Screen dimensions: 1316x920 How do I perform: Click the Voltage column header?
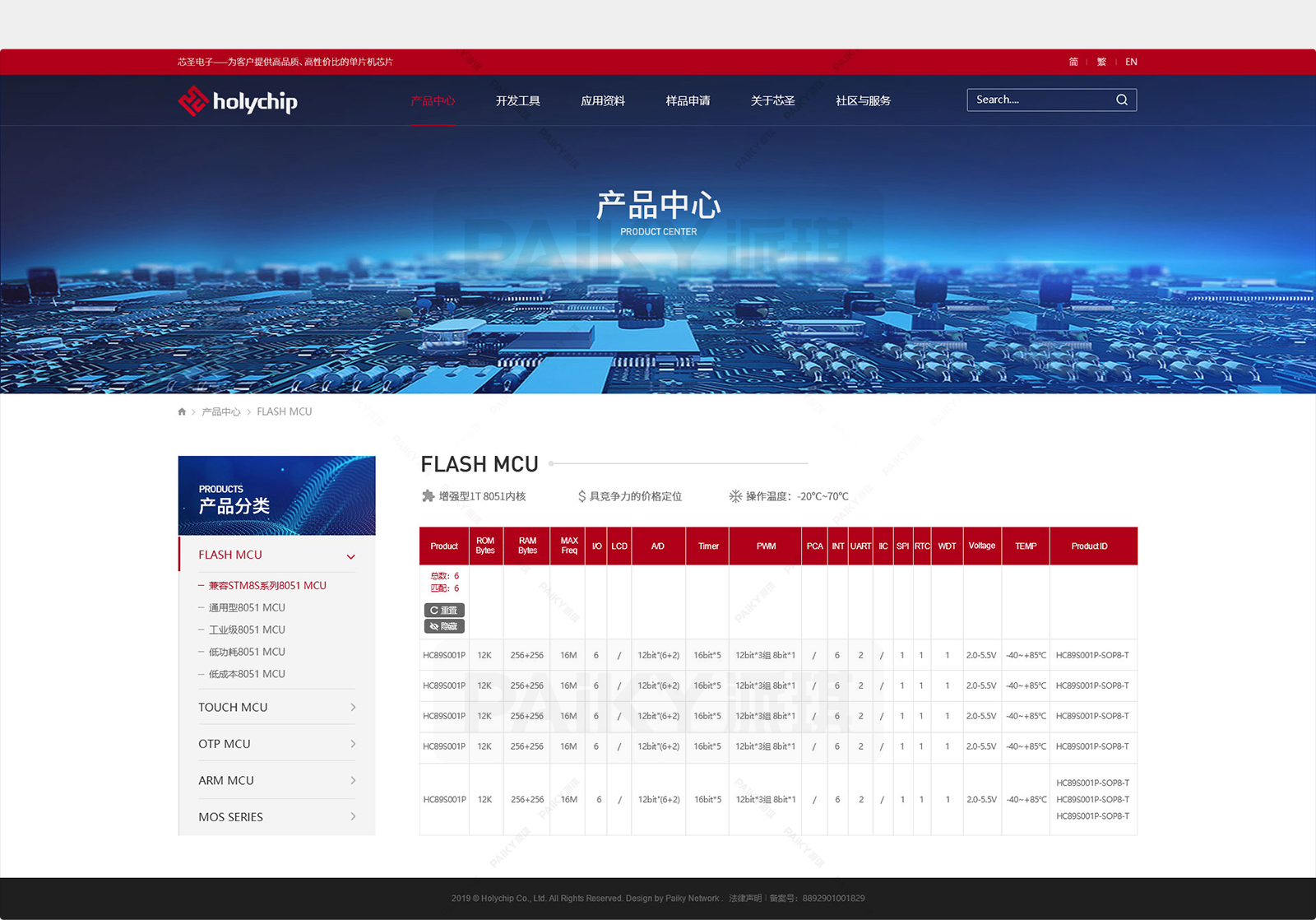point(981,546)
